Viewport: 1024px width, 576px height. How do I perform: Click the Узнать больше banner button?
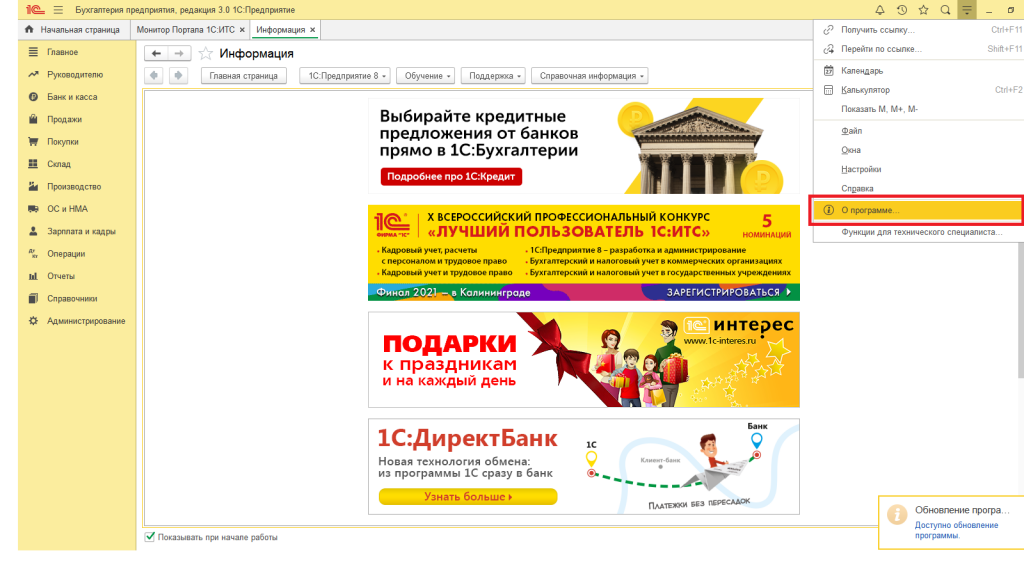[x=467, y=496]
